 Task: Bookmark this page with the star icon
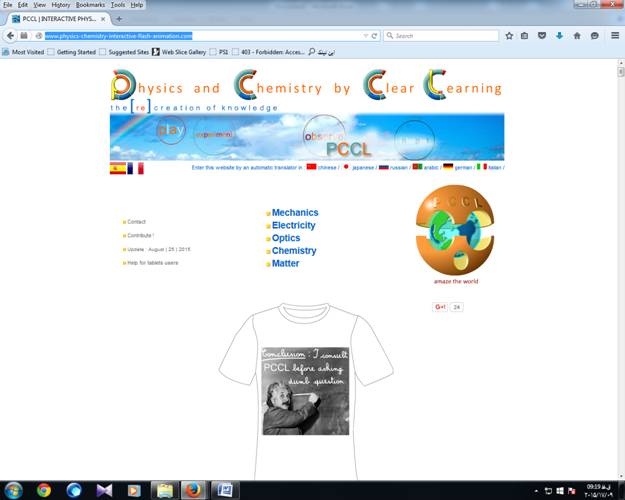pyautogui.click(x=509, y=36)
